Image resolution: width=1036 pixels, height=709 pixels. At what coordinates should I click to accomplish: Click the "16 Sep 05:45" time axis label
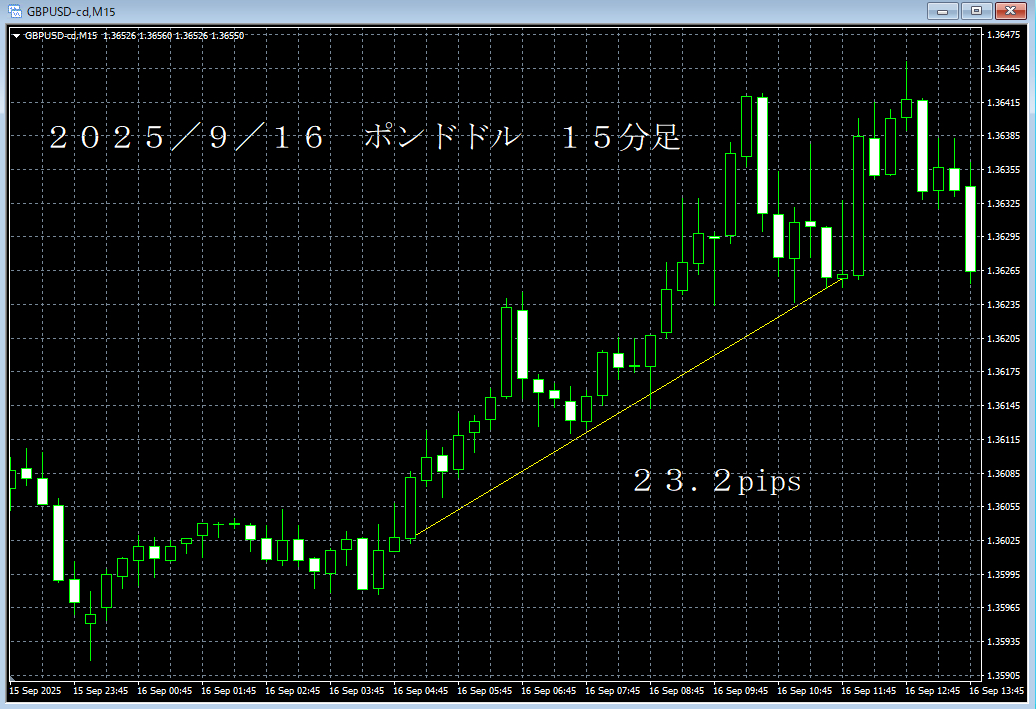(x=485, y=690)
